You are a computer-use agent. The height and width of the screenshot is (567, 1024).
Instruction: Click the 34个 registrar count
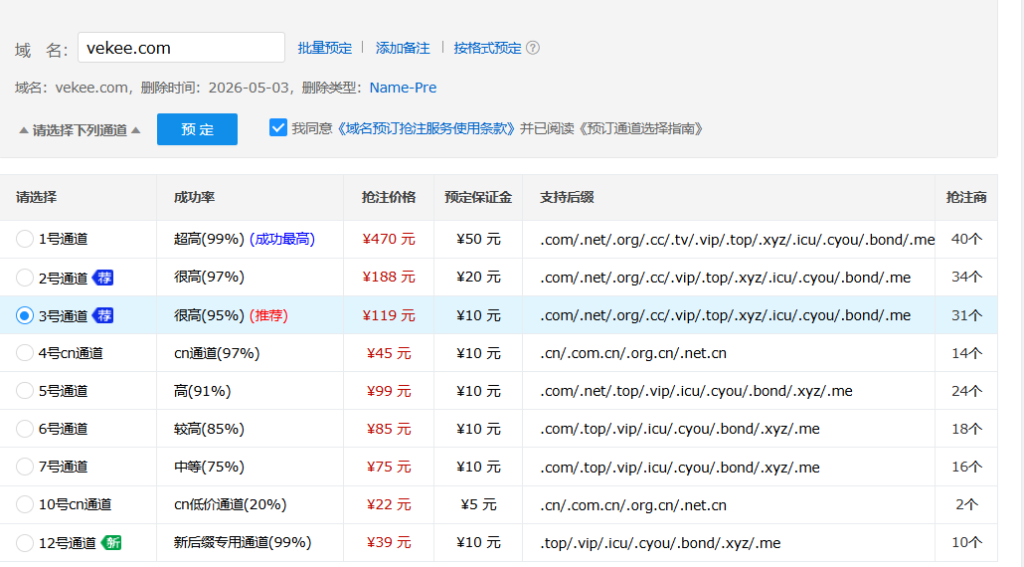(966, 277)
